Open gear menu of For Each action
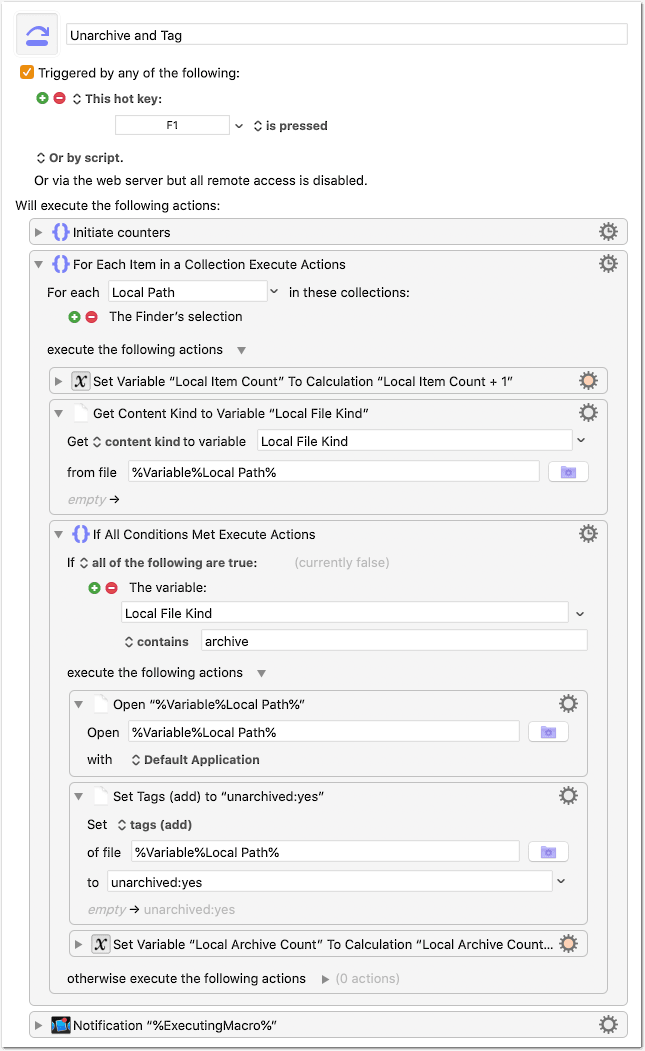645x1051 pixels. (608, 264)
